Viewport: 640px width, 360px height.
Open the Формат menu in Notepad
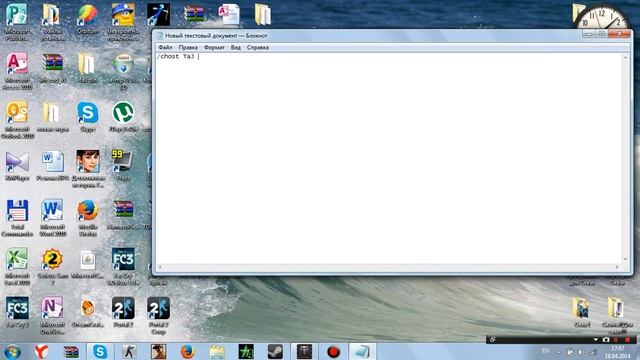pyautogui.click(x=214, y=47)
